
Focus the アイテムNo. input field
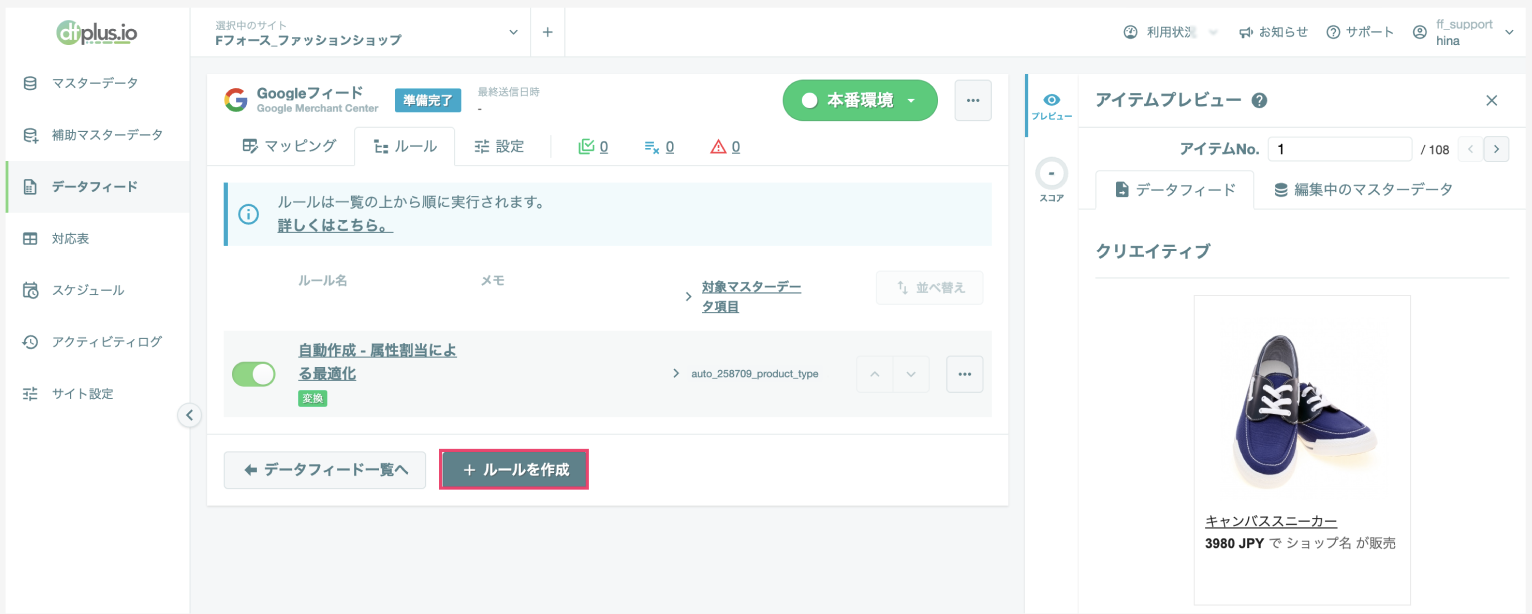1340,149
